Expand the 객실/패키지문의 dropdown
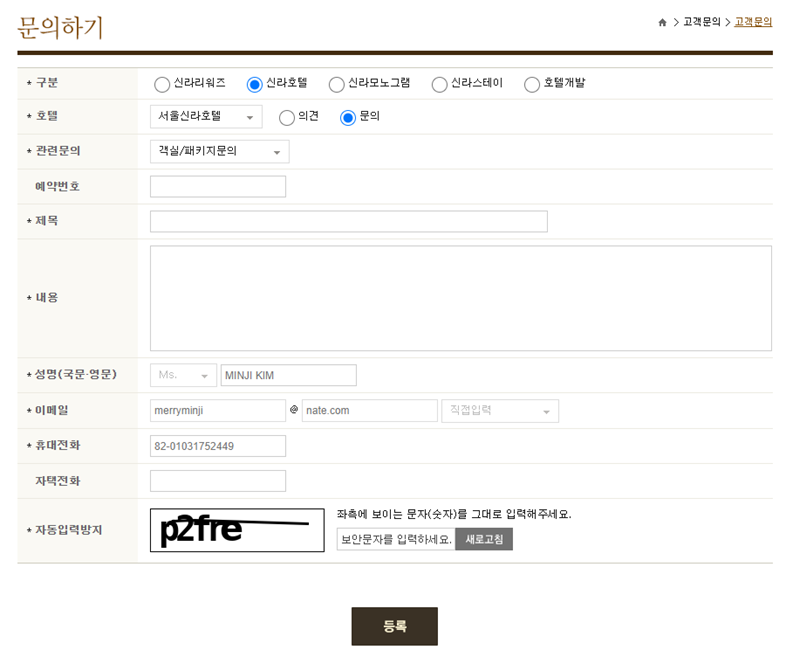The image size is (786, 657). (x=220, y=152)
